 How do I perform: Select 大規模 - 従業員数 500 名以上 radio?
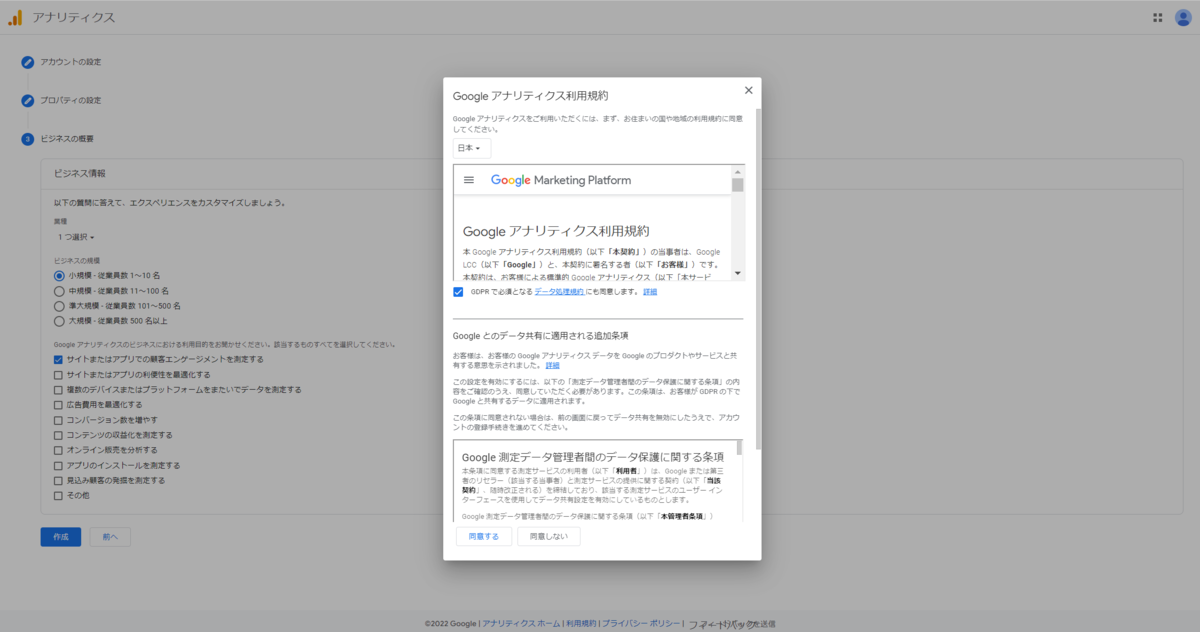[59, 321]
